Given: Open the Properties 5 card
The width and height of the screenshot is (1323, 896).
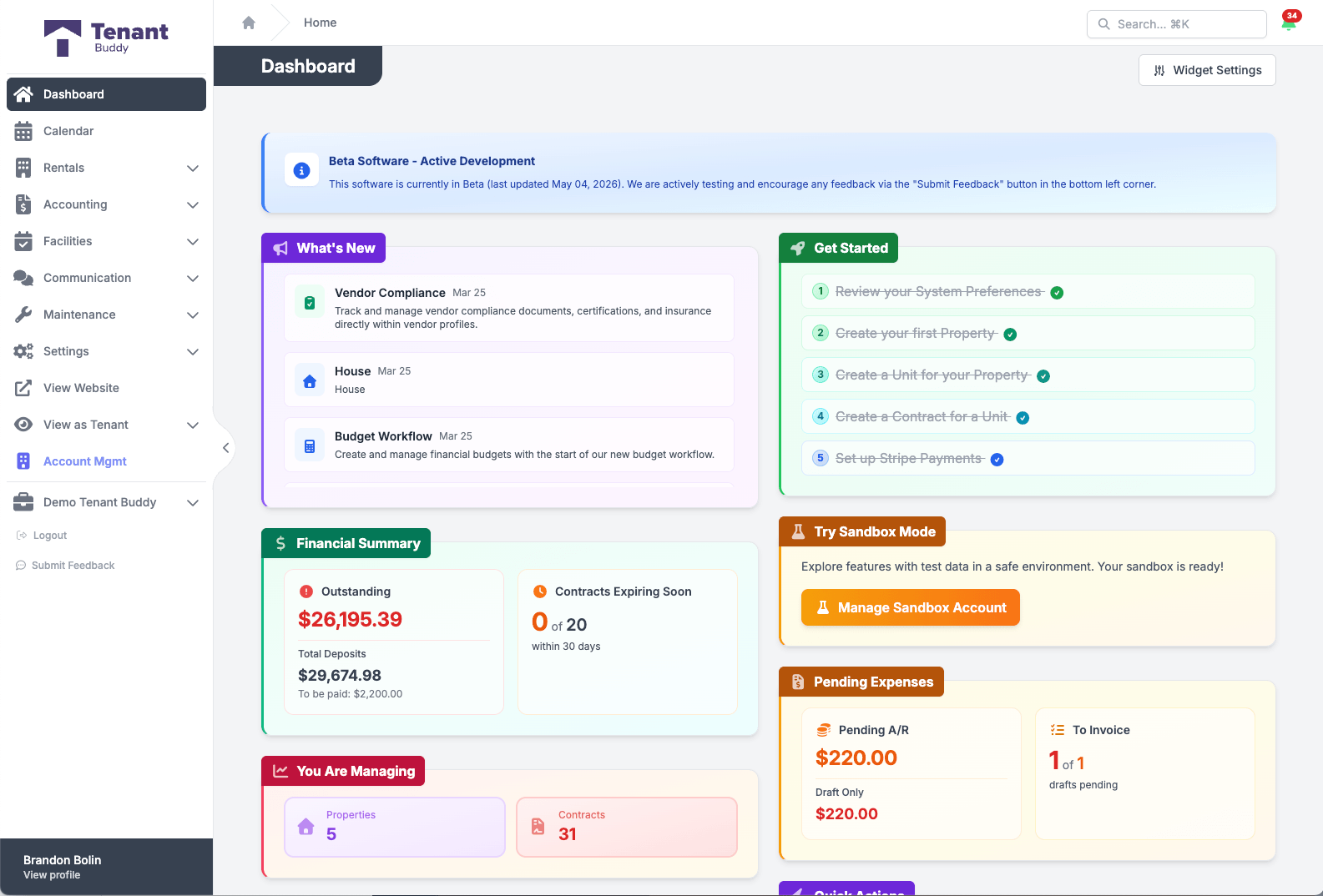Looking at the screenshot, I should pyautogui.click(x=395, y=827).
